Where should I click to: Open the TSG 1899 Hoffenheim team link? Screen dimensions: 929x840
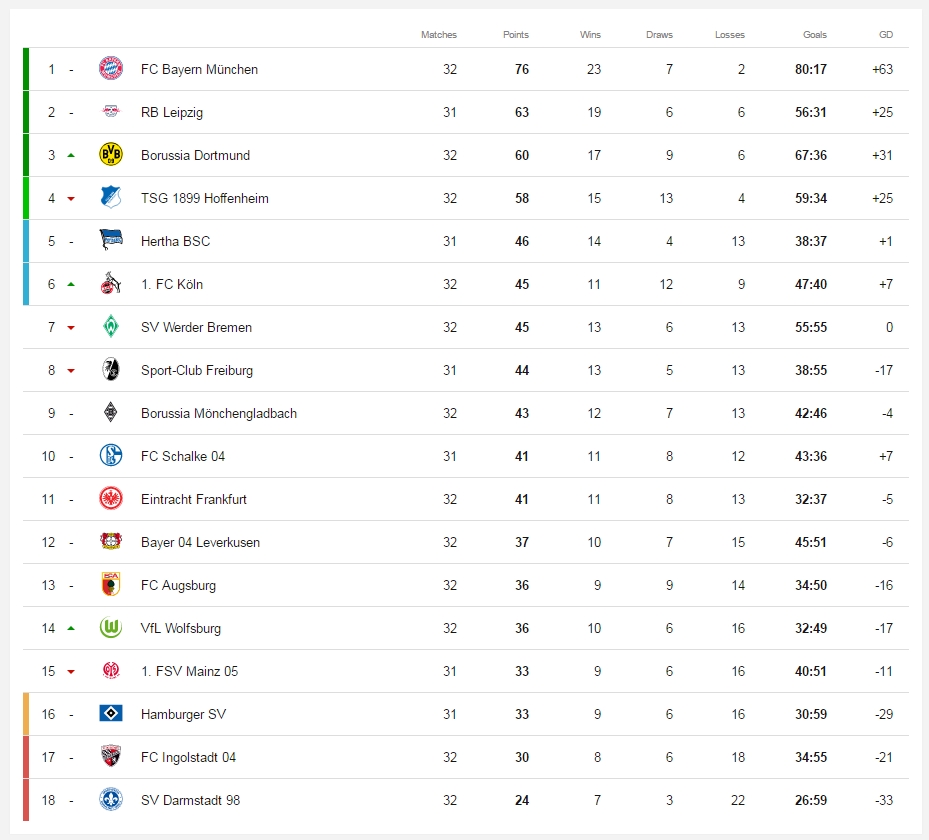tap(205, 198)
